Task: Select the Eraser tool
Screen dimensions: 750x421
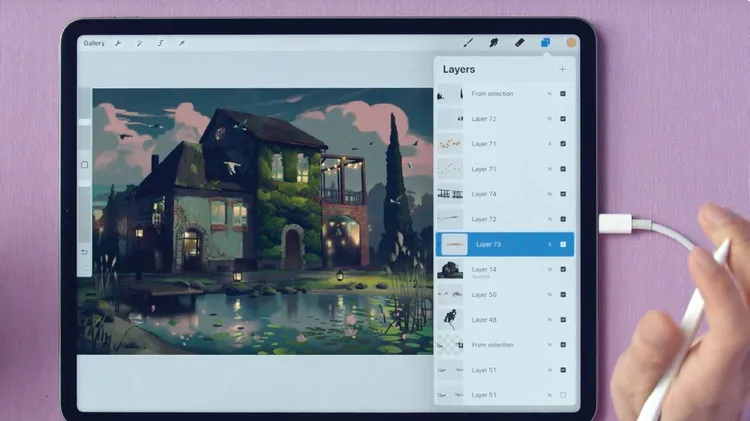Action: click(x=520, y=43)
